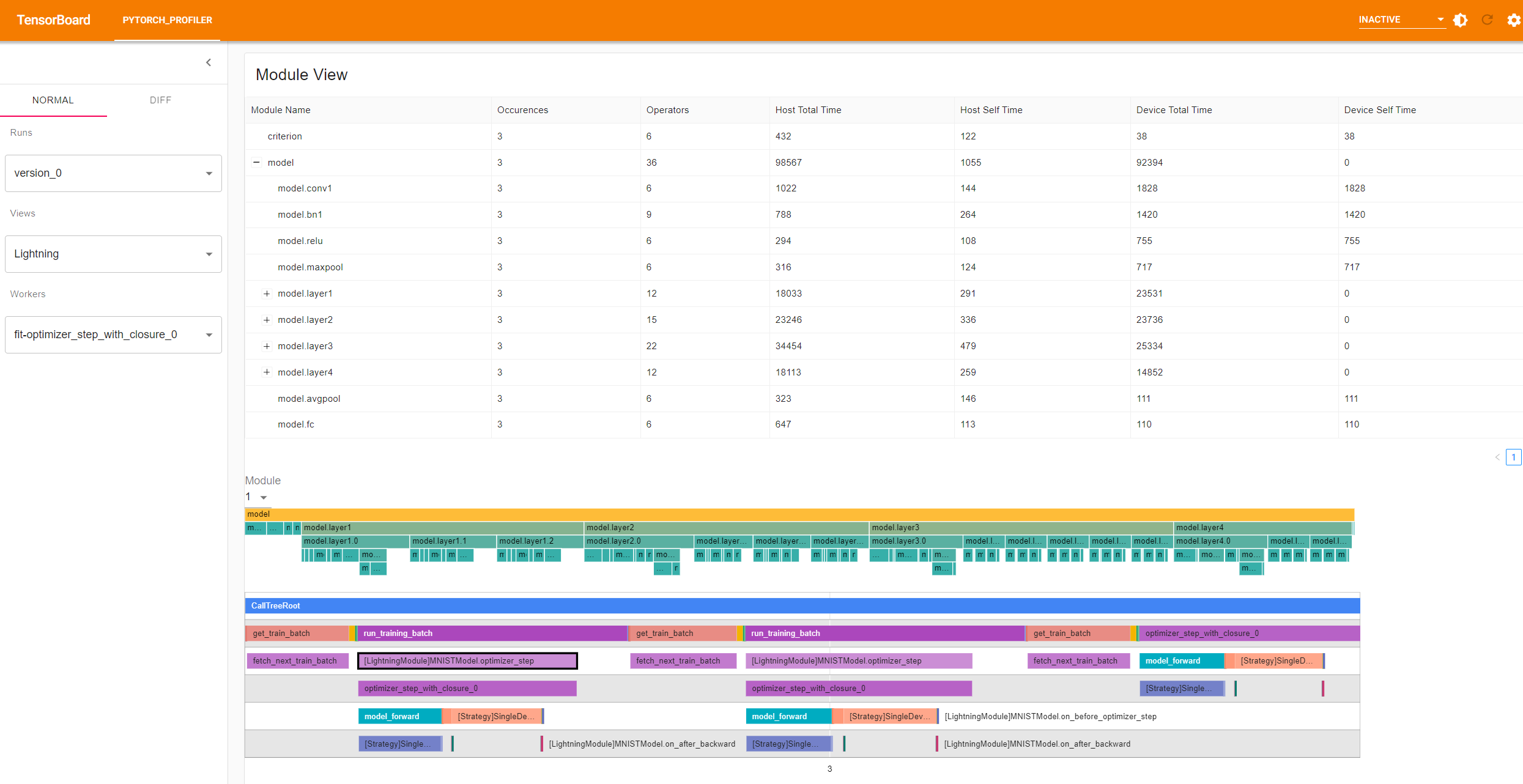Click the third get_train_batch bar

(1078, 634)
